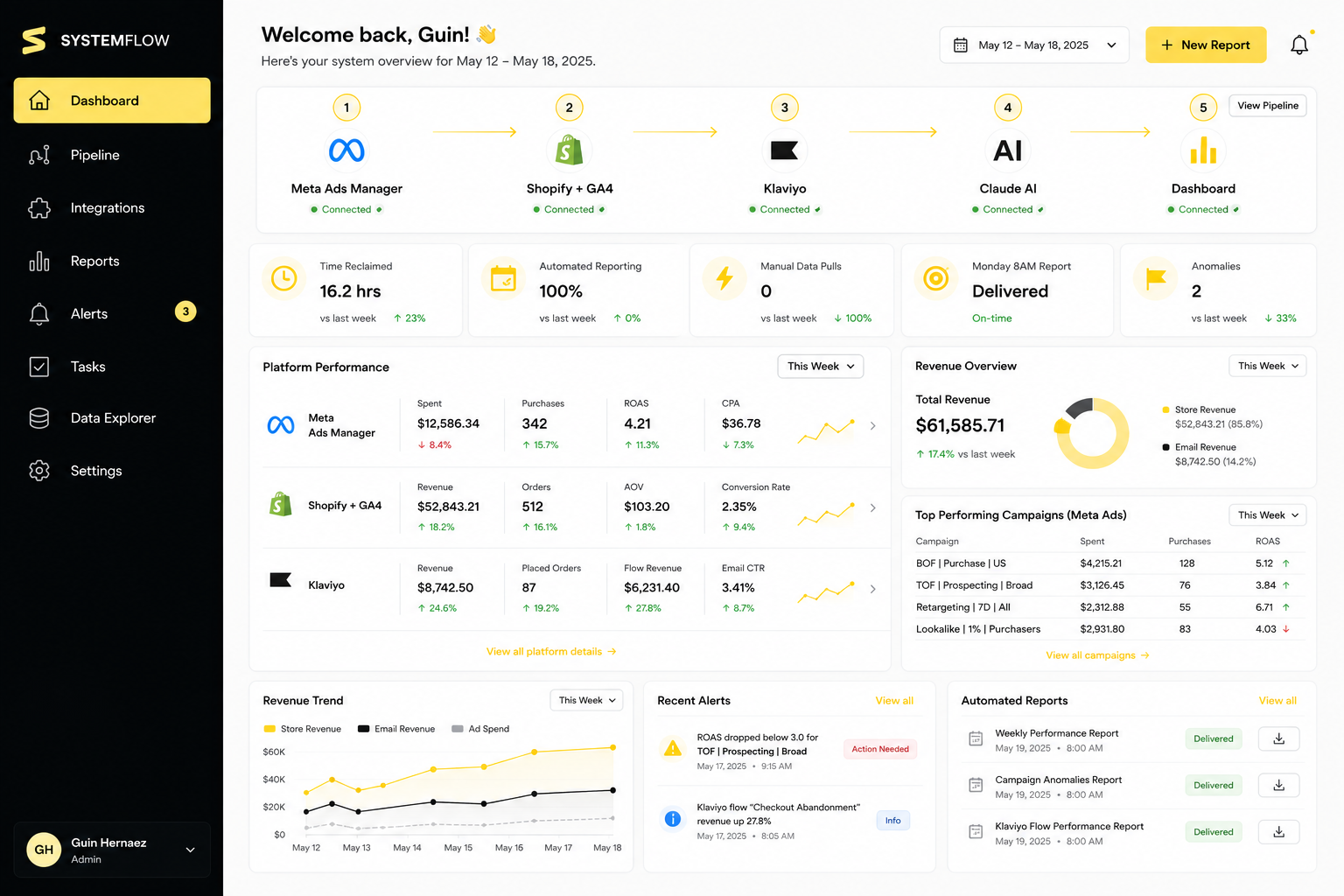Screen dimensions: 1344x896
Task: Open Alerts in sidebar
Action: [112, 313]
